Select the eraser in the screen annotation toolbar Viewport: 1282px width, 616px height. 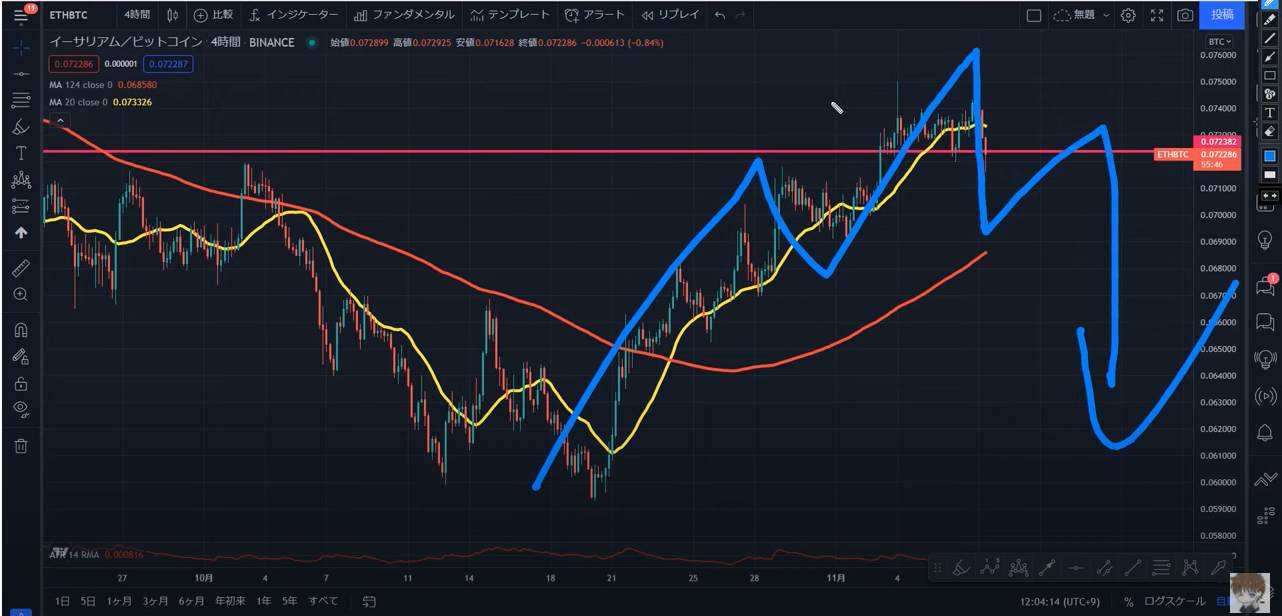coord(1270,131)
